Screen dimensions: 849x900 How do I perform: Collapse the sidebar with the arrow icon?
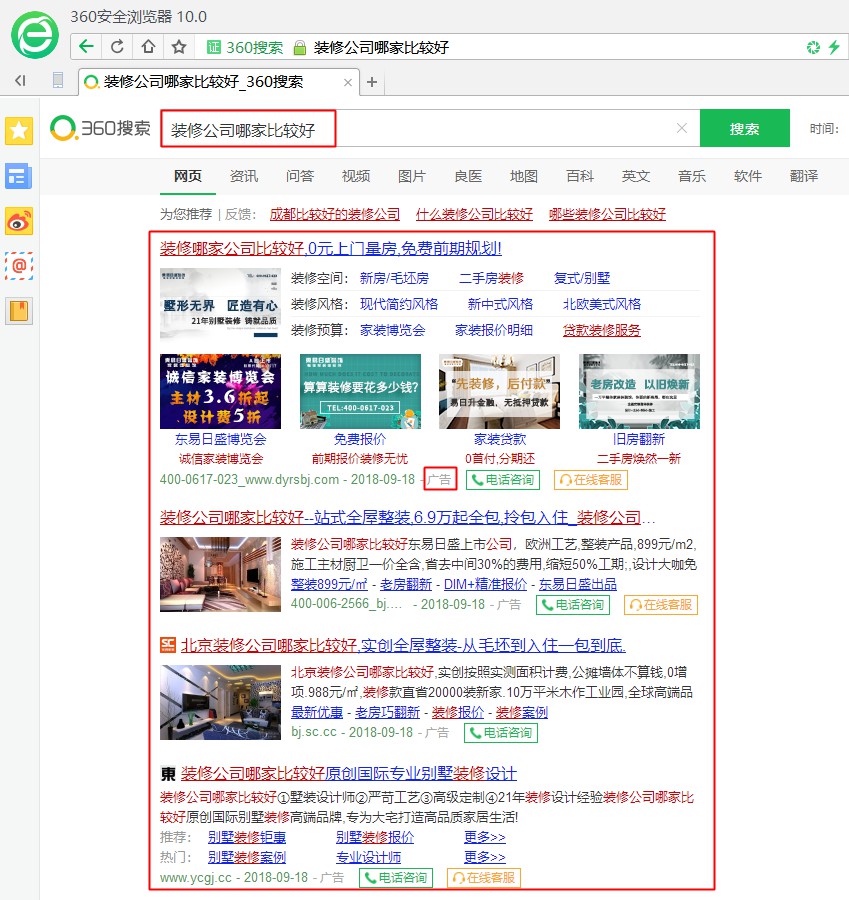point(21,80)
